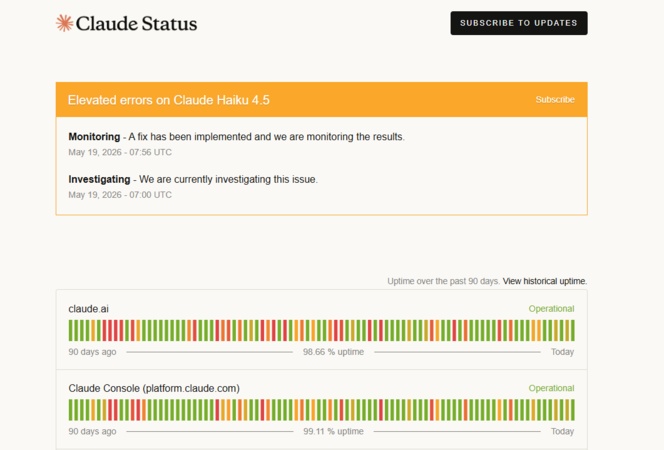
Task: Select the May 19, 2026 - 07:00 UTC timestamp
Action: [120, 195]
